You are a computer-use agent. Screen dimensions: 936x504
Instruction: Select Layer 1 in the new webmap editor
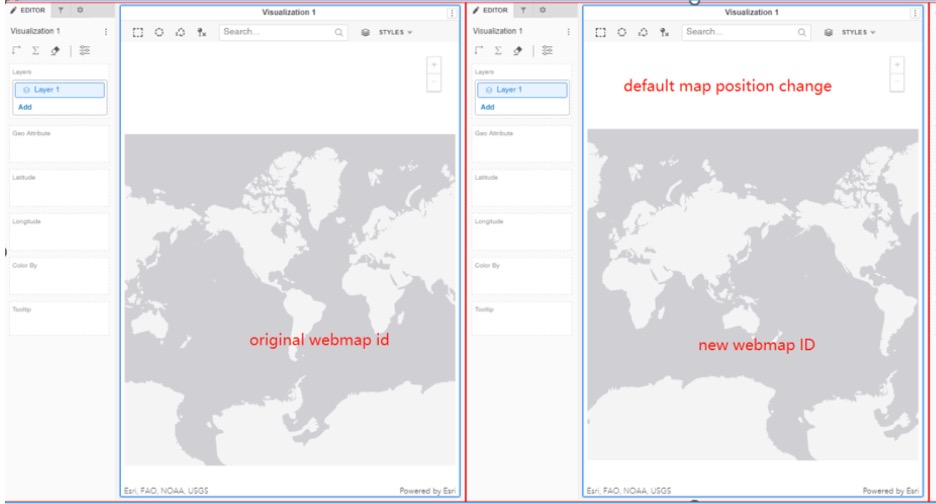coord(520,90)
